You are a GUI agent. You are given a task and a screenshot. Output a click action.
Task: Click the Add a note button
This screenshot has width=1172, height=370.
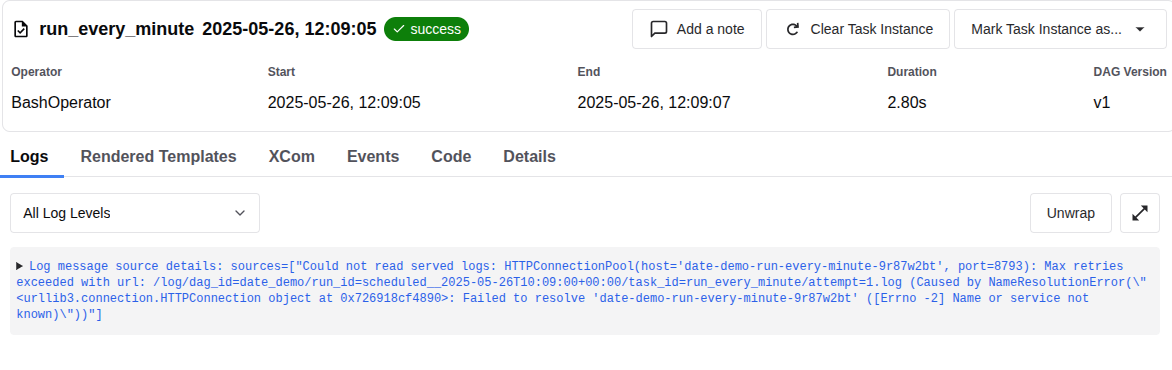coord(697,29)
